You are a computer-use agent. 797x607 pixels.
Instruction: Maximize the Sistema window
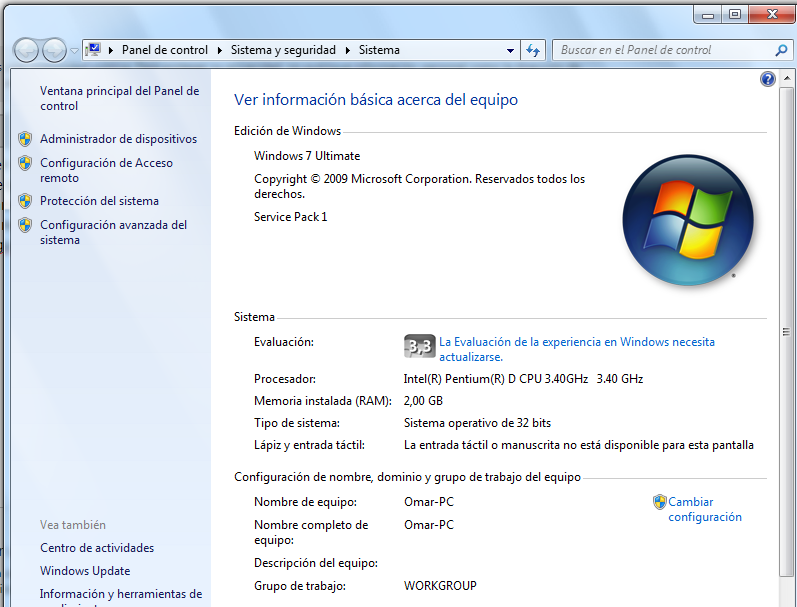point(734,14)
